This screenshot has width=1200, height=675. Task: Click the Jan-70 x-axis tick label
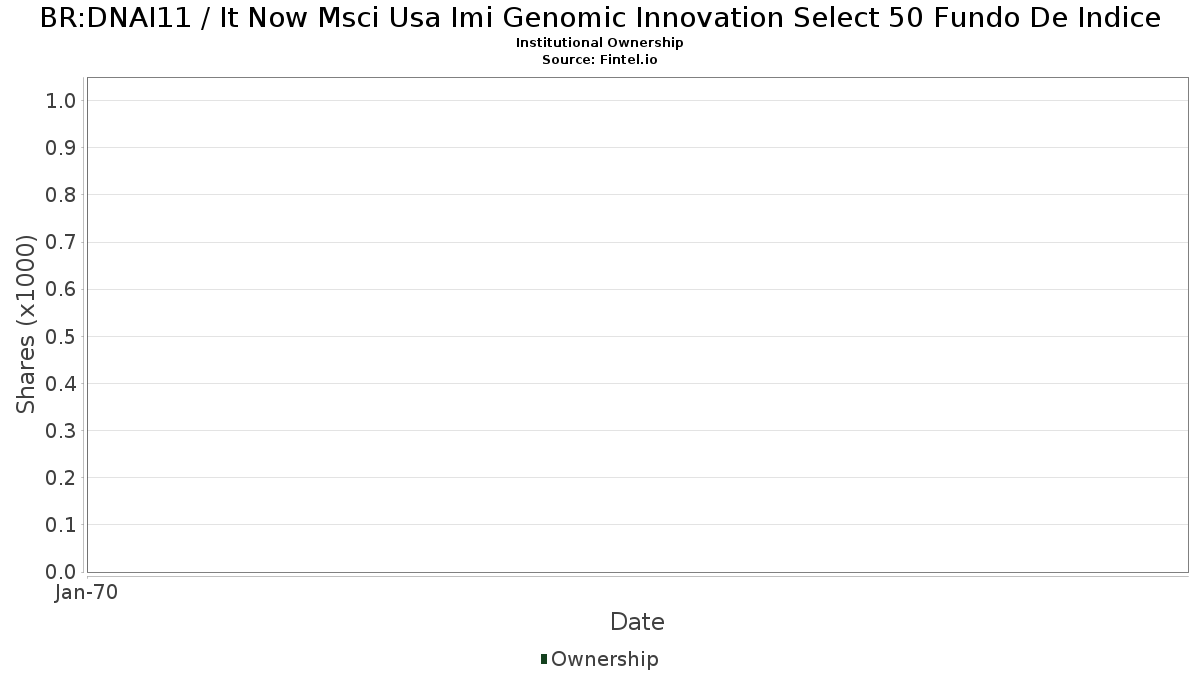[x=86, y=593]
